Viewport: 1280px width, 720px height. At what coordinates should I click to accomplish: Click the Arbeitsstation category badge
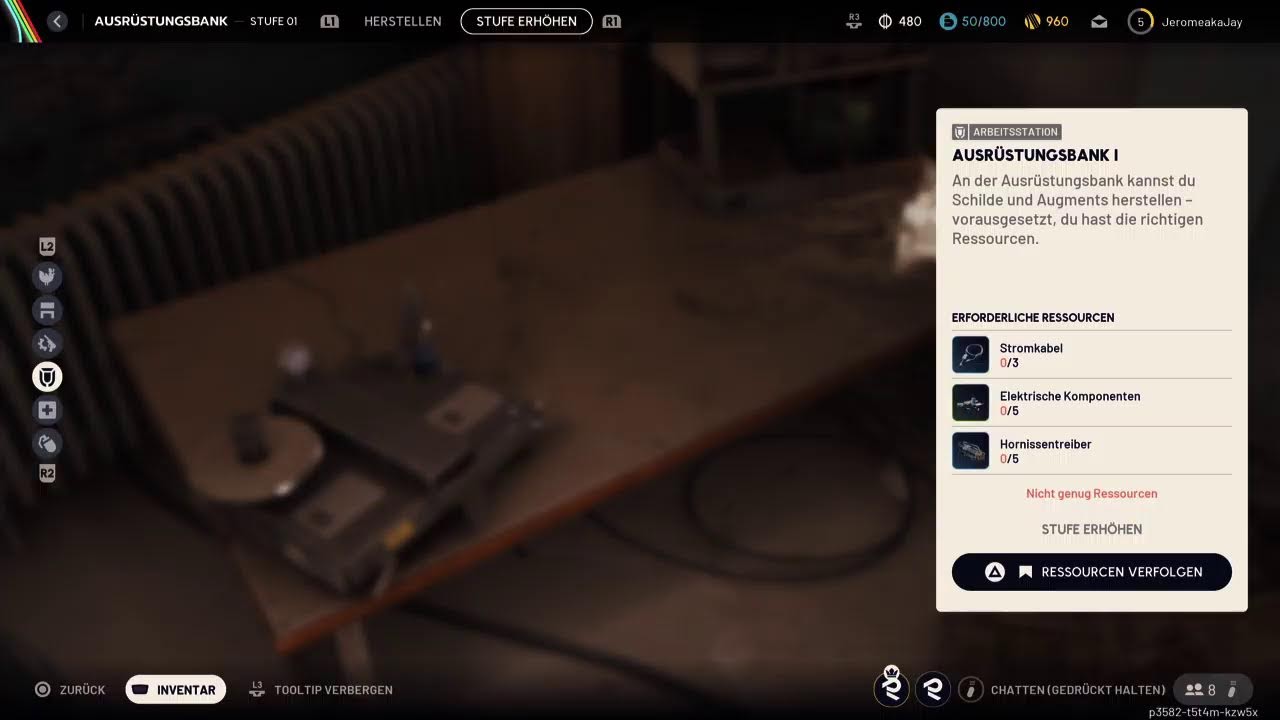point(1006,132)
